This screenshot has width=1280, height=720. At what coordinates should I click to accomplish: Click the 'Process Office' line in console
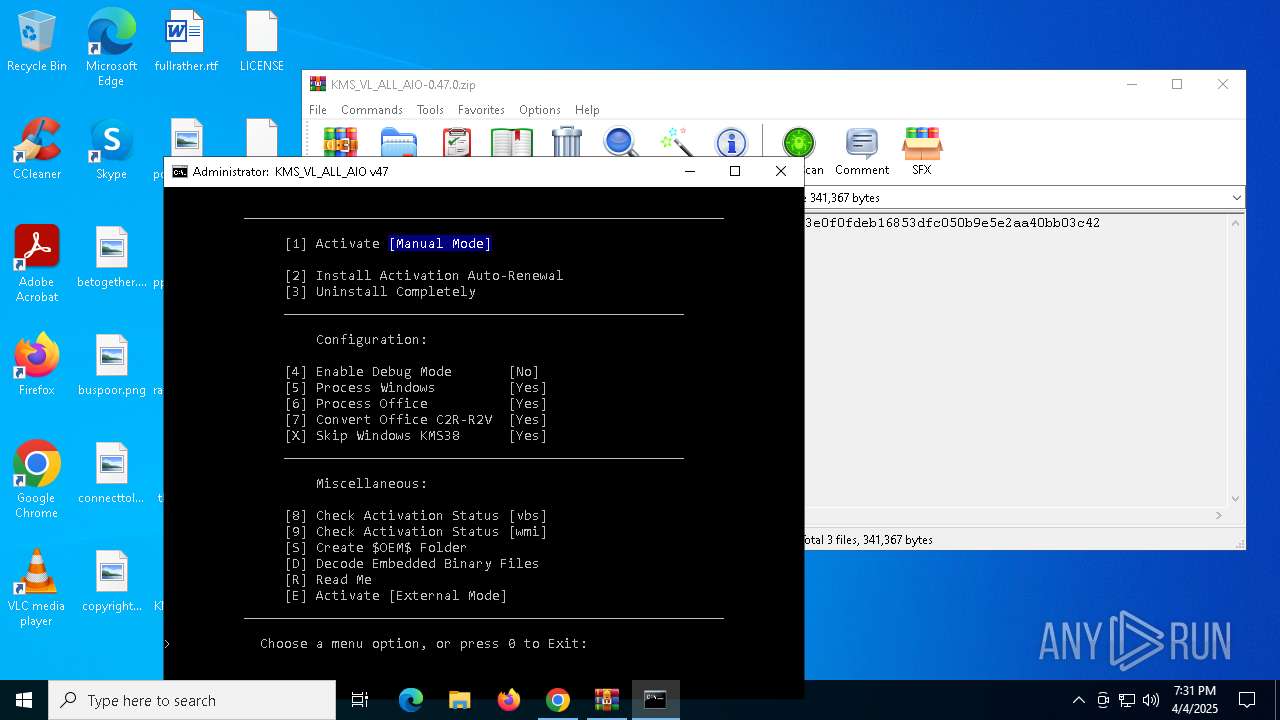pyautogui.click(x=416, y=404)
